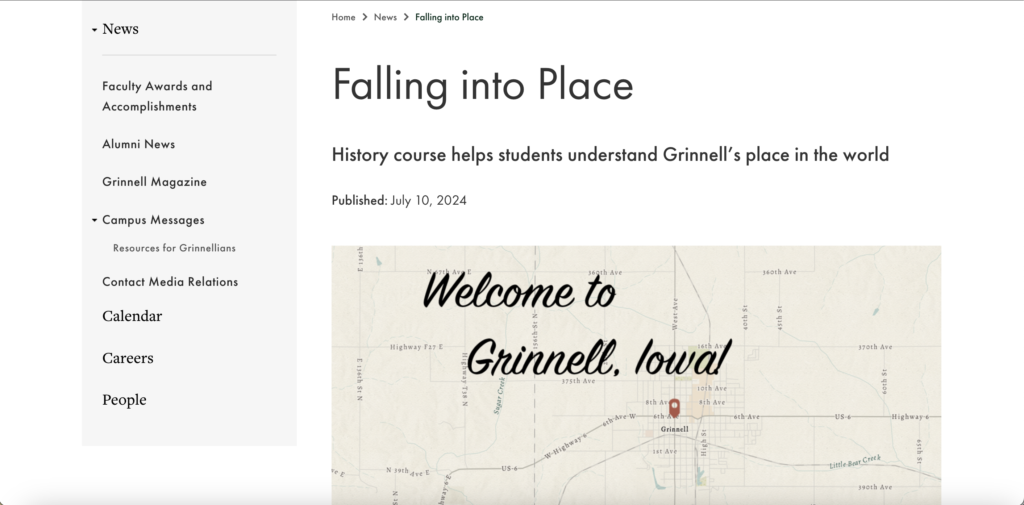Go to Alumni News
Screen dimensions: 1024x505
click(x=138, y=144)
